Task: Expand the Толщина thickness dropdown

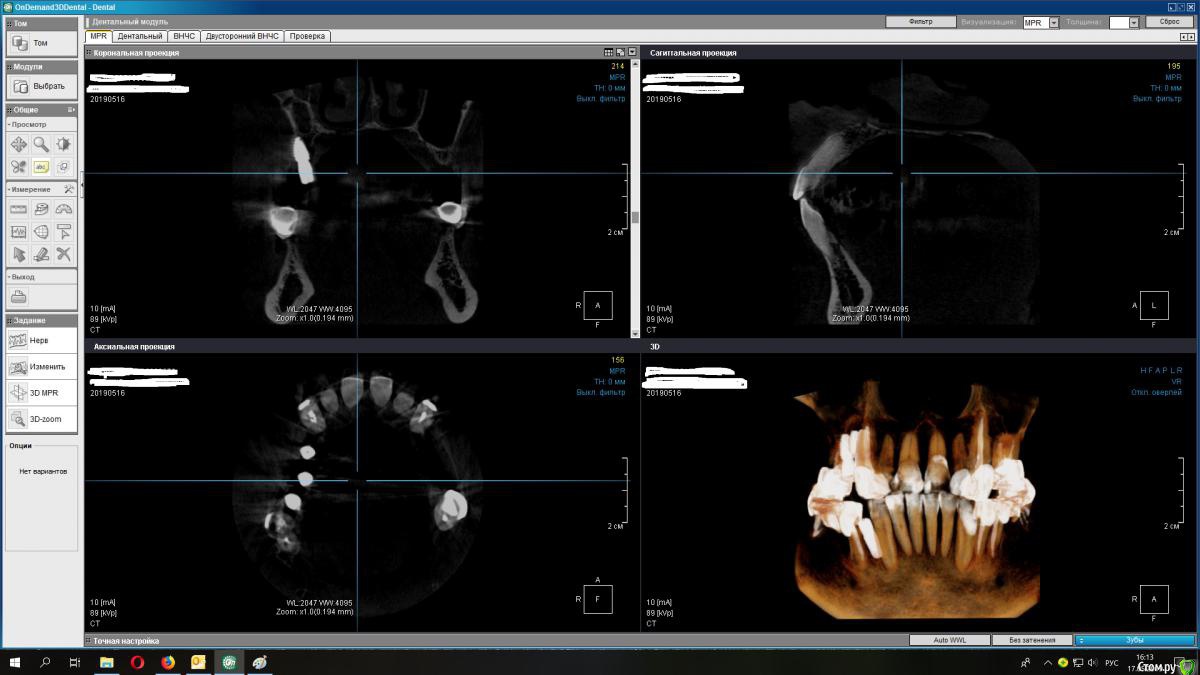Action: tap(1133, 22)
